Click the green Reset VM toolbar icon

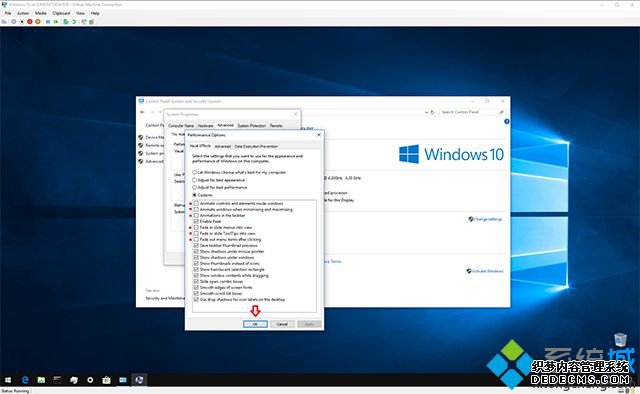(56, 22)
